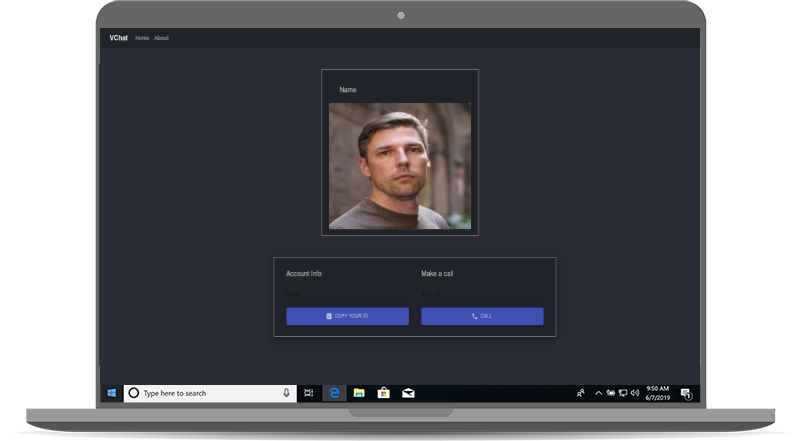Open the Mail app from taskbar
This screenshot has height=441, width=800.
coord(408,393)
